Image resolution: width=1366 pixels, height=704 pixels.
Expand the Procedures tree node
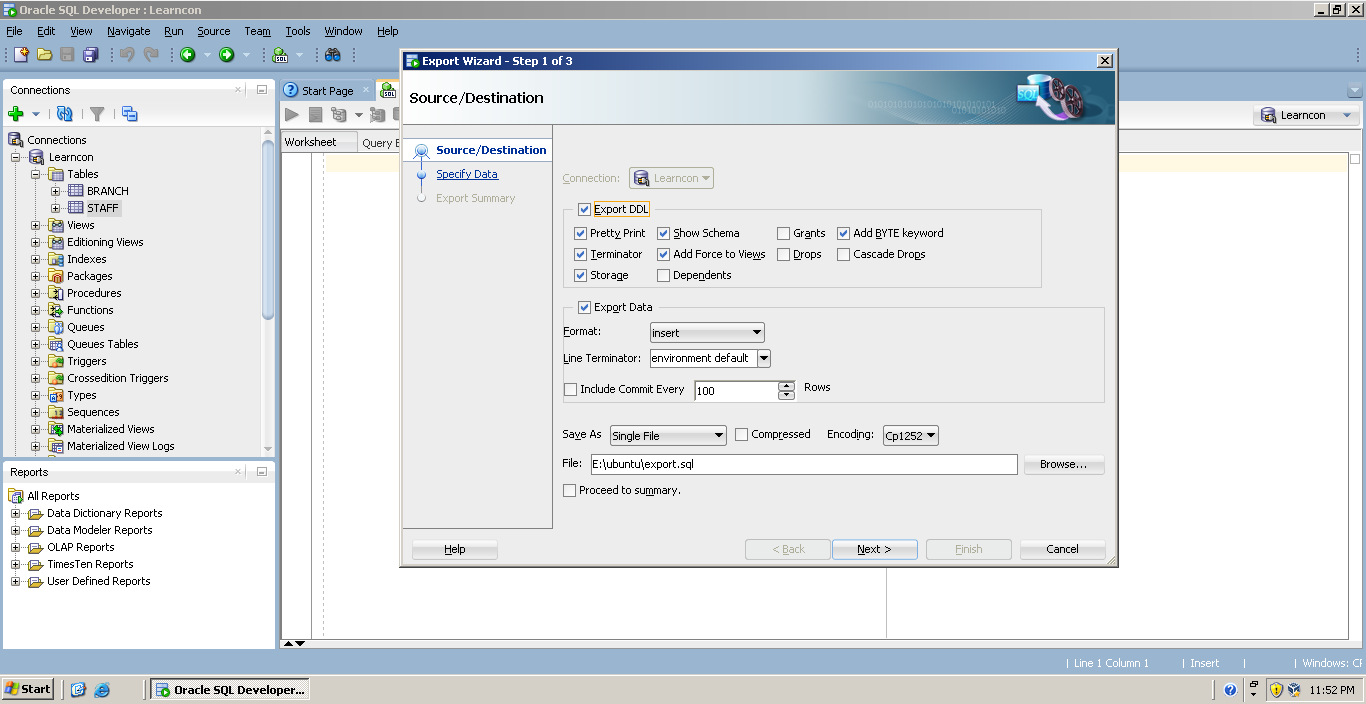[x=36, y=293]
